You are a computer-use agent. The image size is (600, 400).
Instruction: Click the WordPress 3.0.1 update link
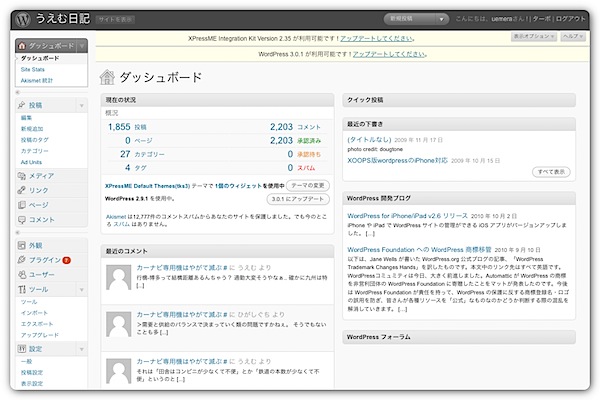pyautogui.click(x=389, y=54)
